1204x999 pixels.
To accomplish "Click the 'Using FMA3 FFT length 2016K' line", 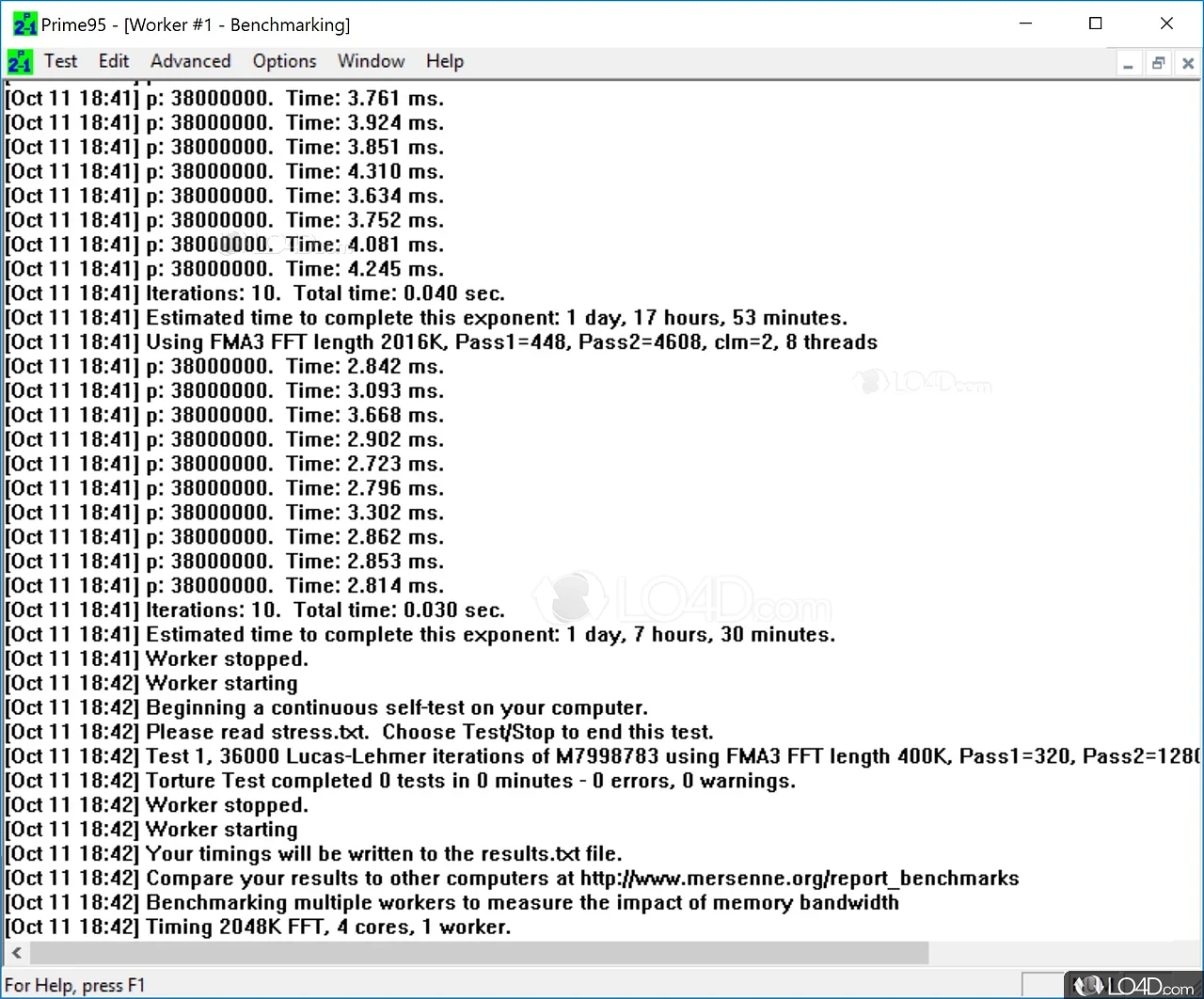I will (441, 342).
